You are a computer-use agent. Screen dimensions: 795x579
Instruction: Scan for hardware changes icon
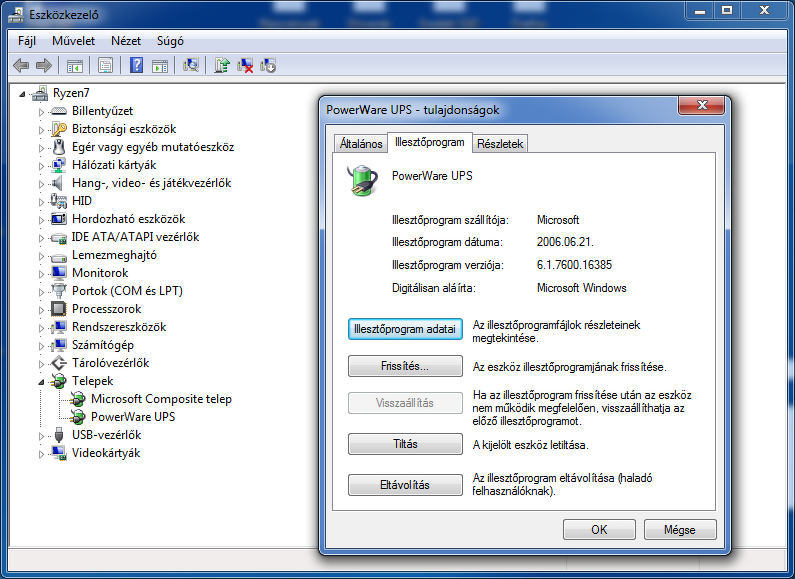click(x=191, y=65)
